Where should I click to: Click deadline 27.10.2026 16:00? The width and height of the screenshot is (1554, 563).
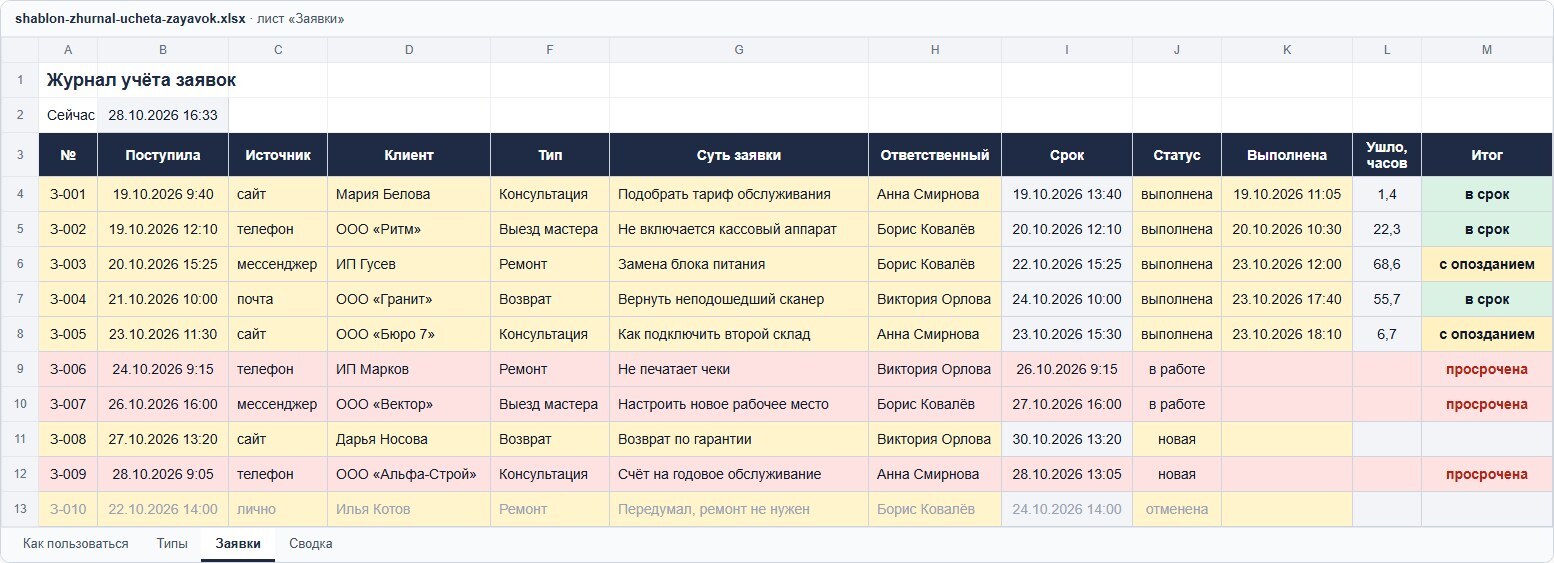pos(1067,404)
